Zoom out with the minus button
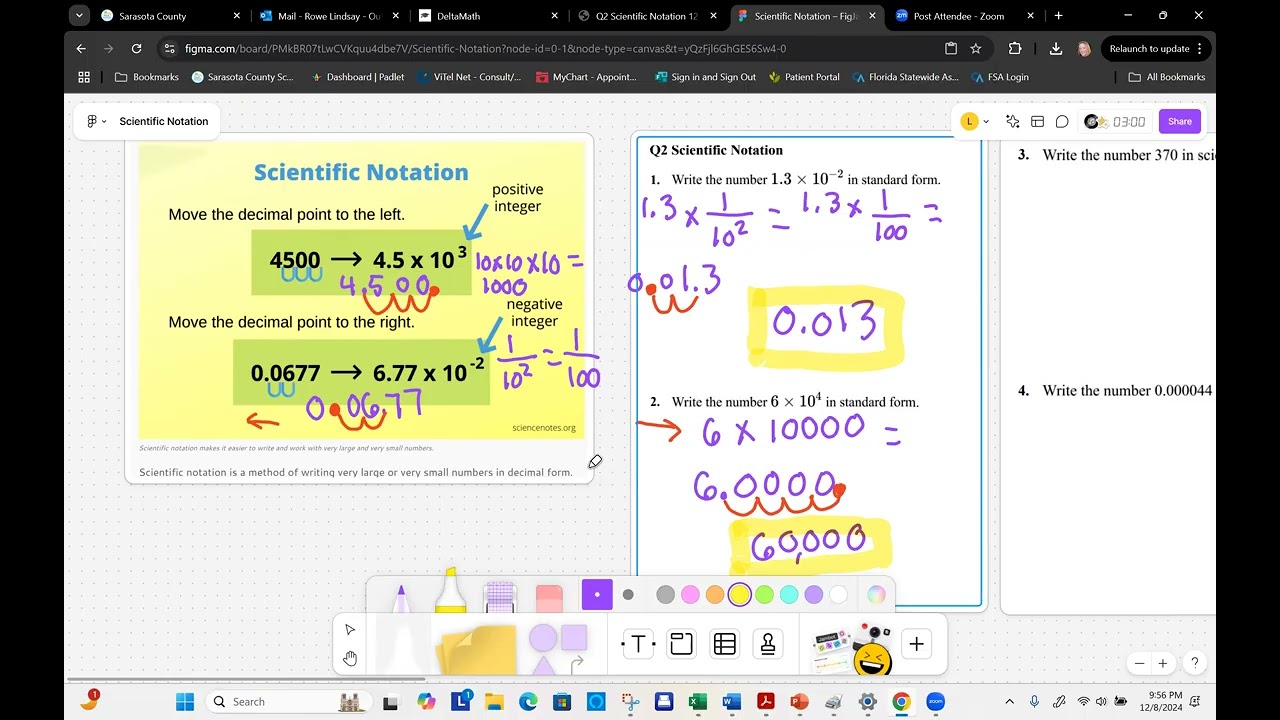 click(x=1139, y=663)
